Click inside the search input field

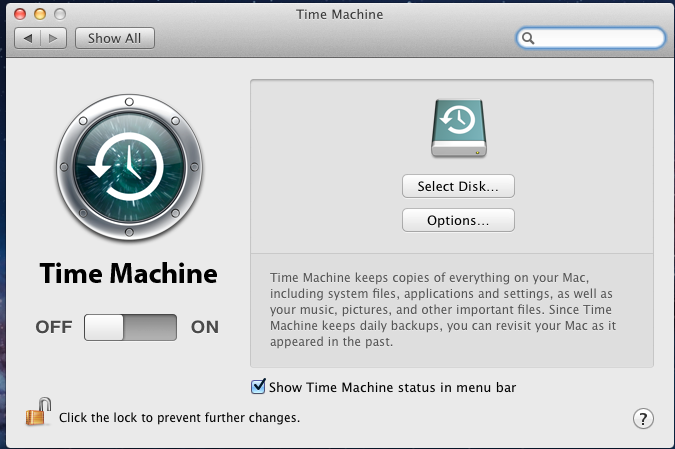tap(598, 38)
